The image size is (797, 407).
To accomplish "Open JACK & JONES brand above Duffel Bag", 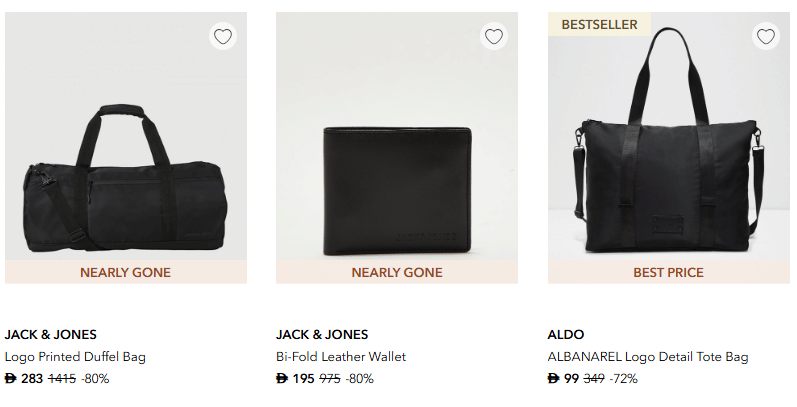I will click(51, 334).
